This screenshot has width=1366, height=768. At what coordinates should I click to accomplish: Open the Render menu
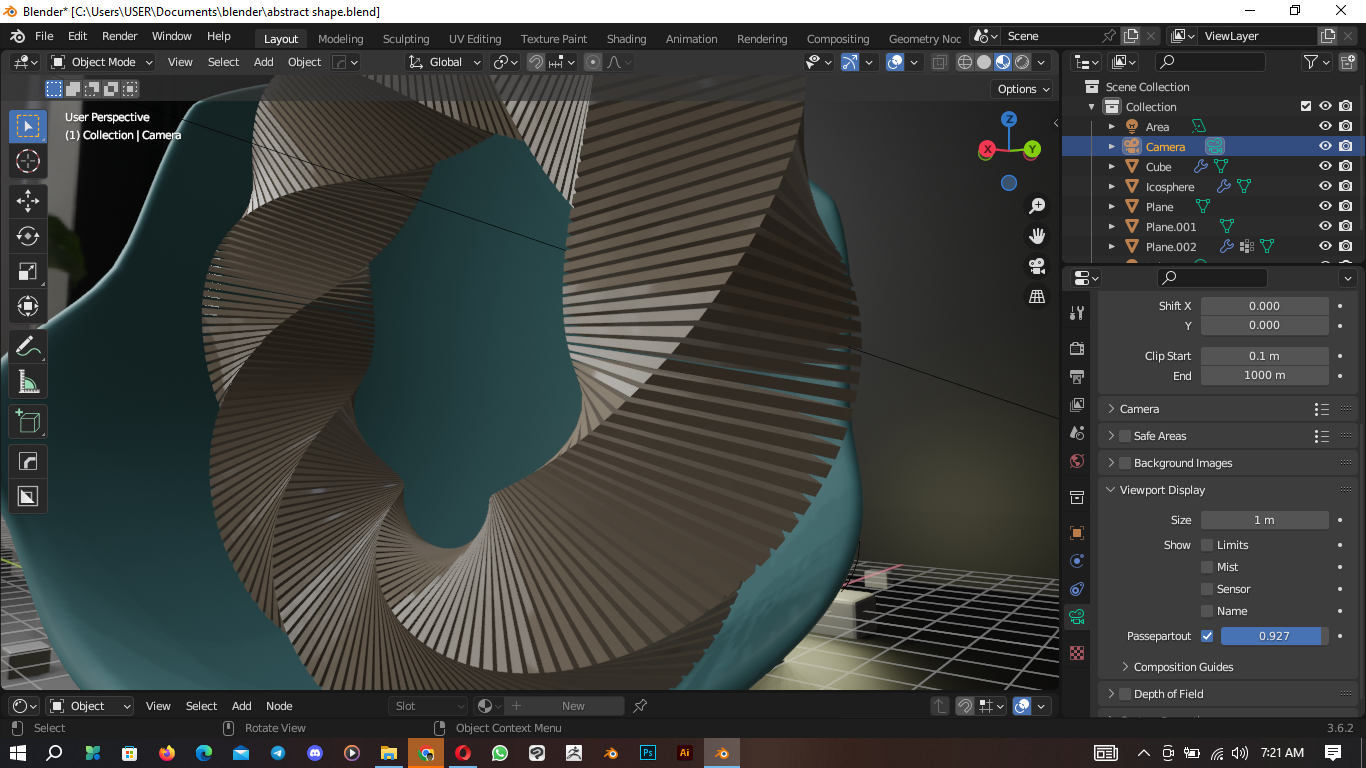(120, 36)
